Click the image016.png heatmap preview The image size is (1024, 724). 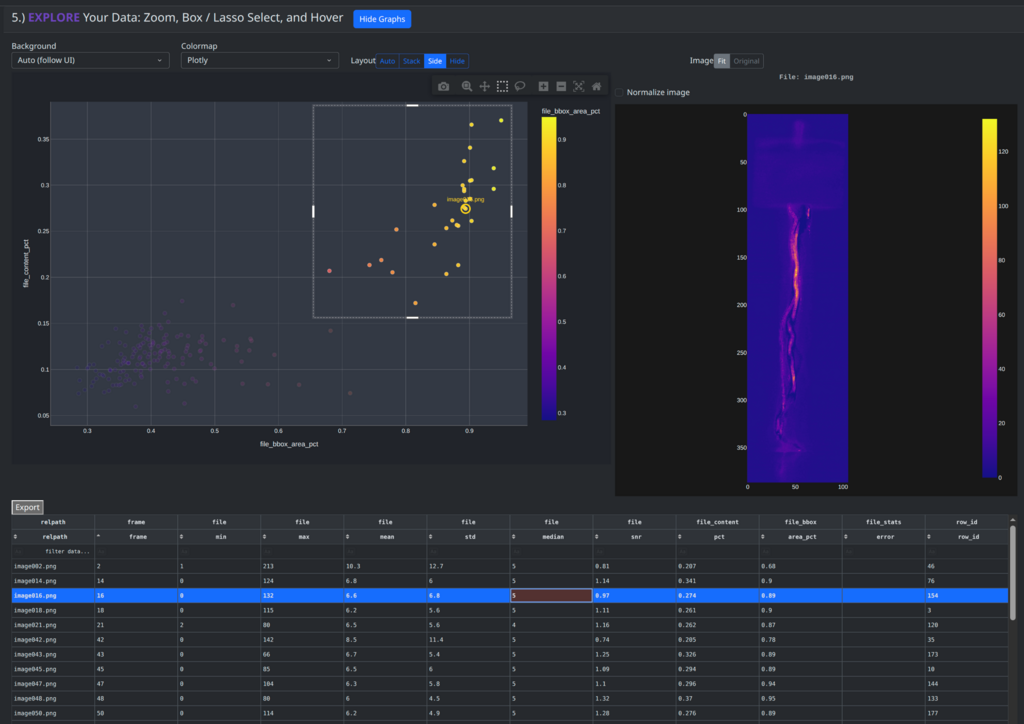797,298
